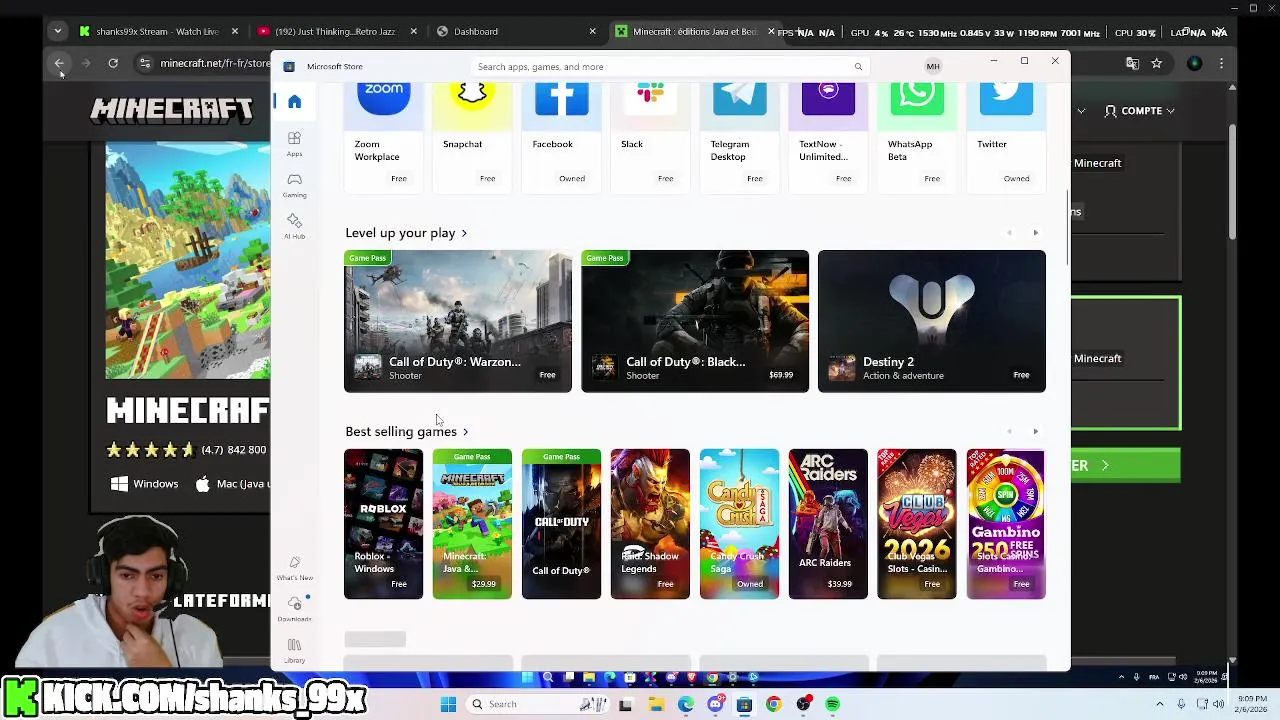The height and width of the screenshot is (720, 1280).
Task: Close the Dashboard browser tab
Action: tap(592, 31)
